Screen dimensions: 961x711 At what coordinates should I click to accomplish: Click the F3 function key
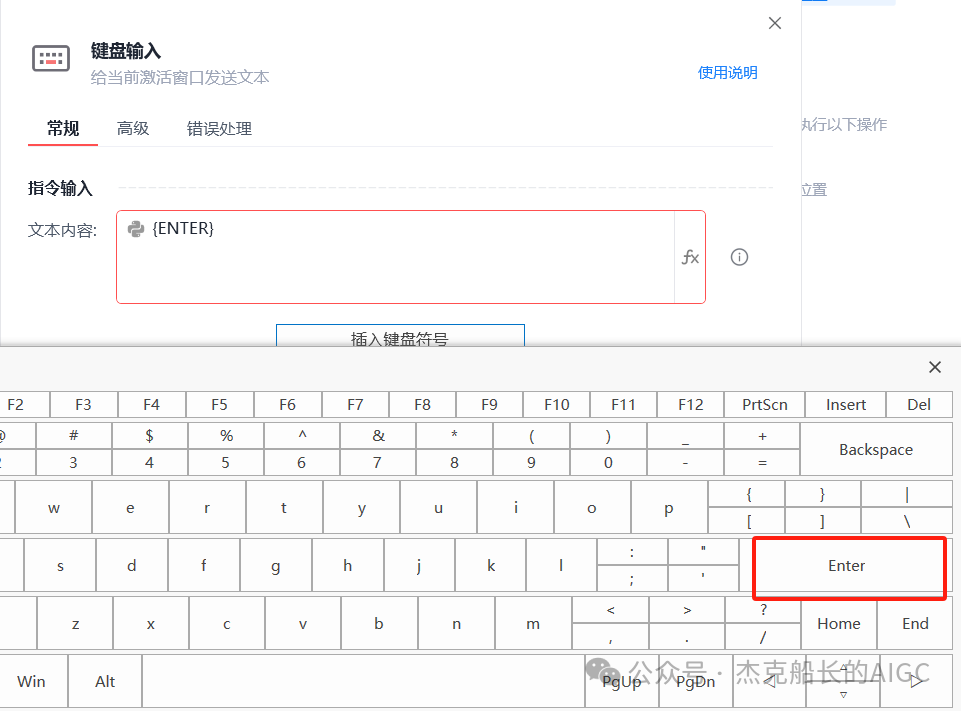83,405
